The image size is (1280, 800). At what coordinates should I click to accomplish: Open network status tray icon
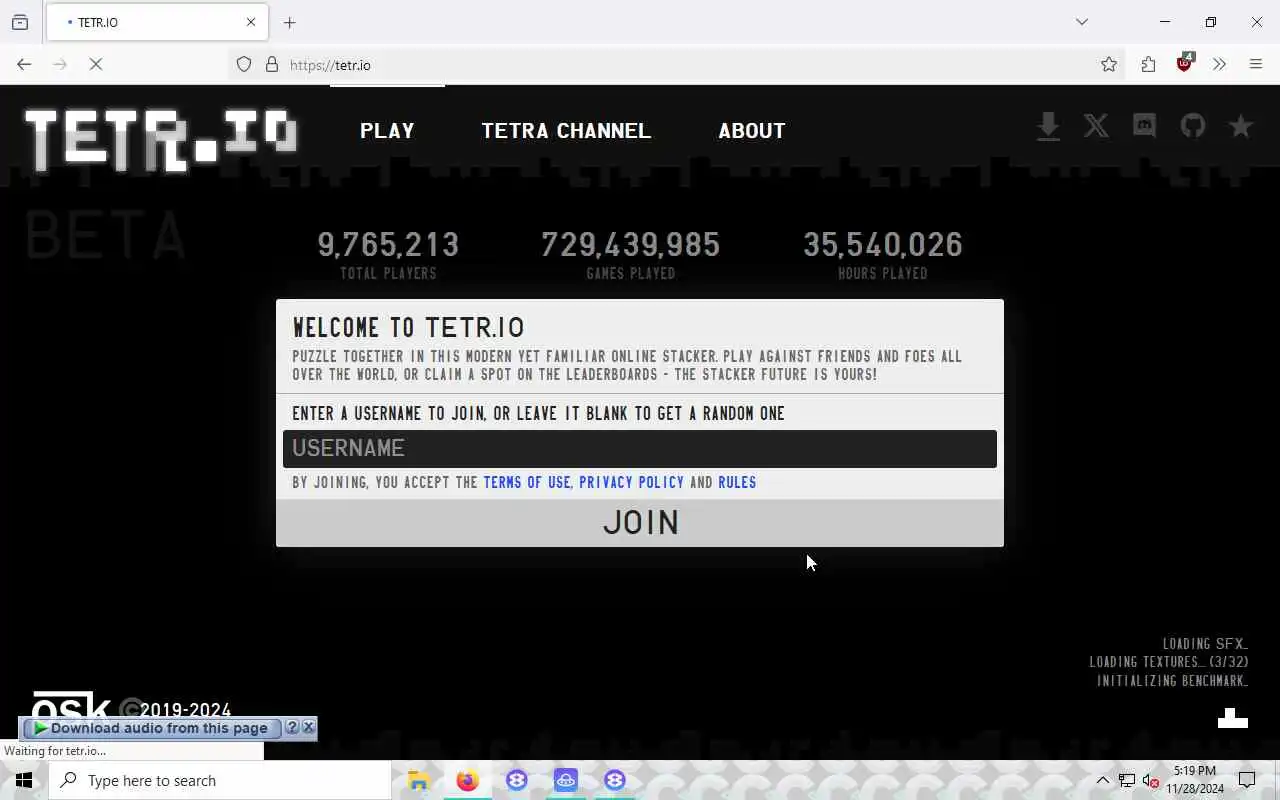point(1127,780)
